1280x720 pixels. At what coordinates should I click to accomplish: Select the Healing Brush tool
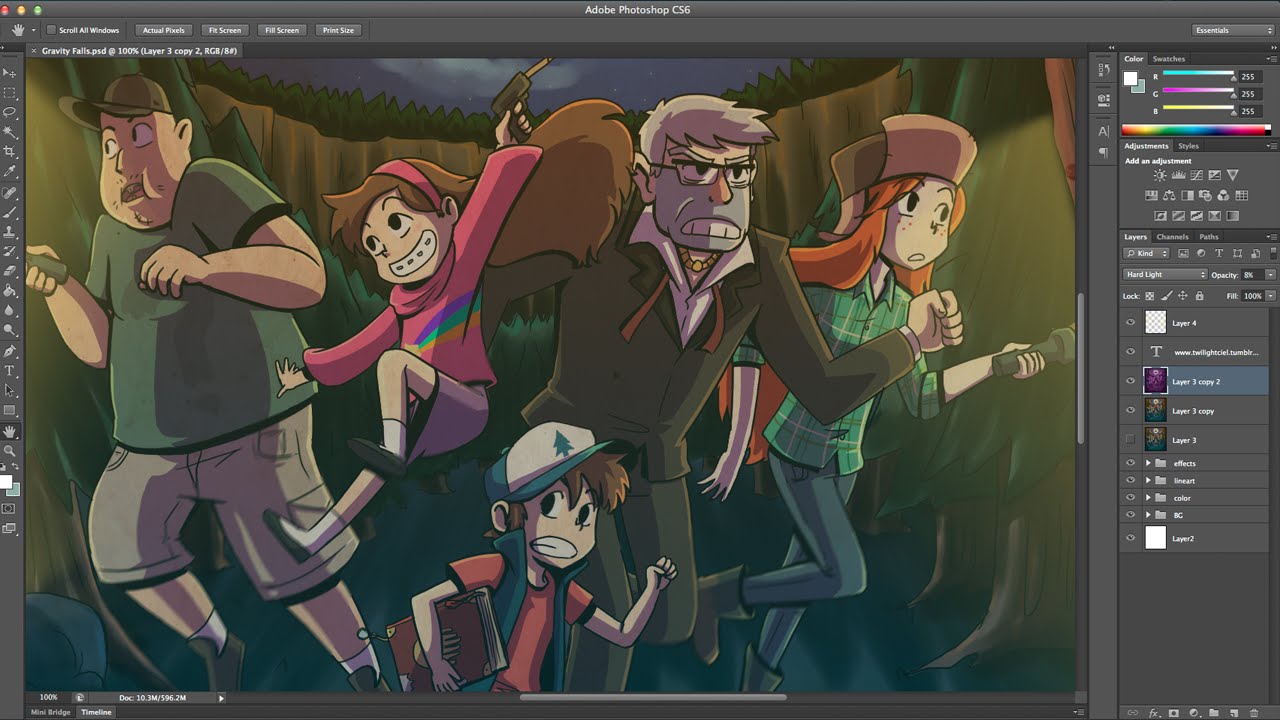(10, 192)
